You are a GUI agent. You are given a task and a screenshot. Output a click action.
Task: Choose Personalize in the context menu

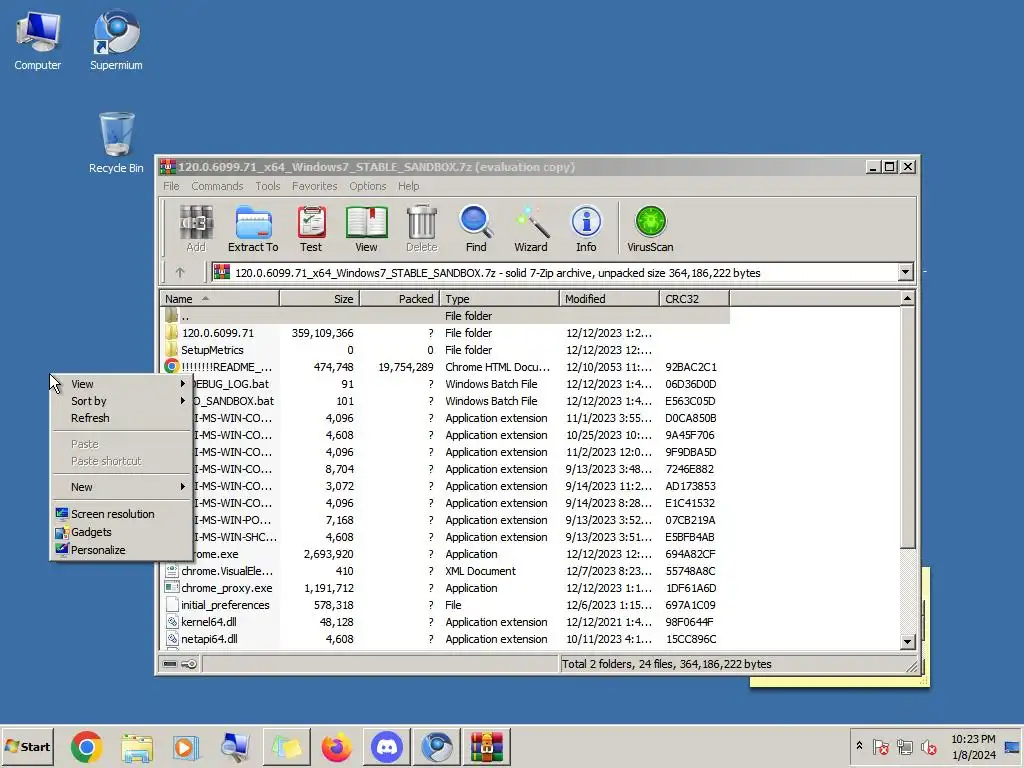121,550
